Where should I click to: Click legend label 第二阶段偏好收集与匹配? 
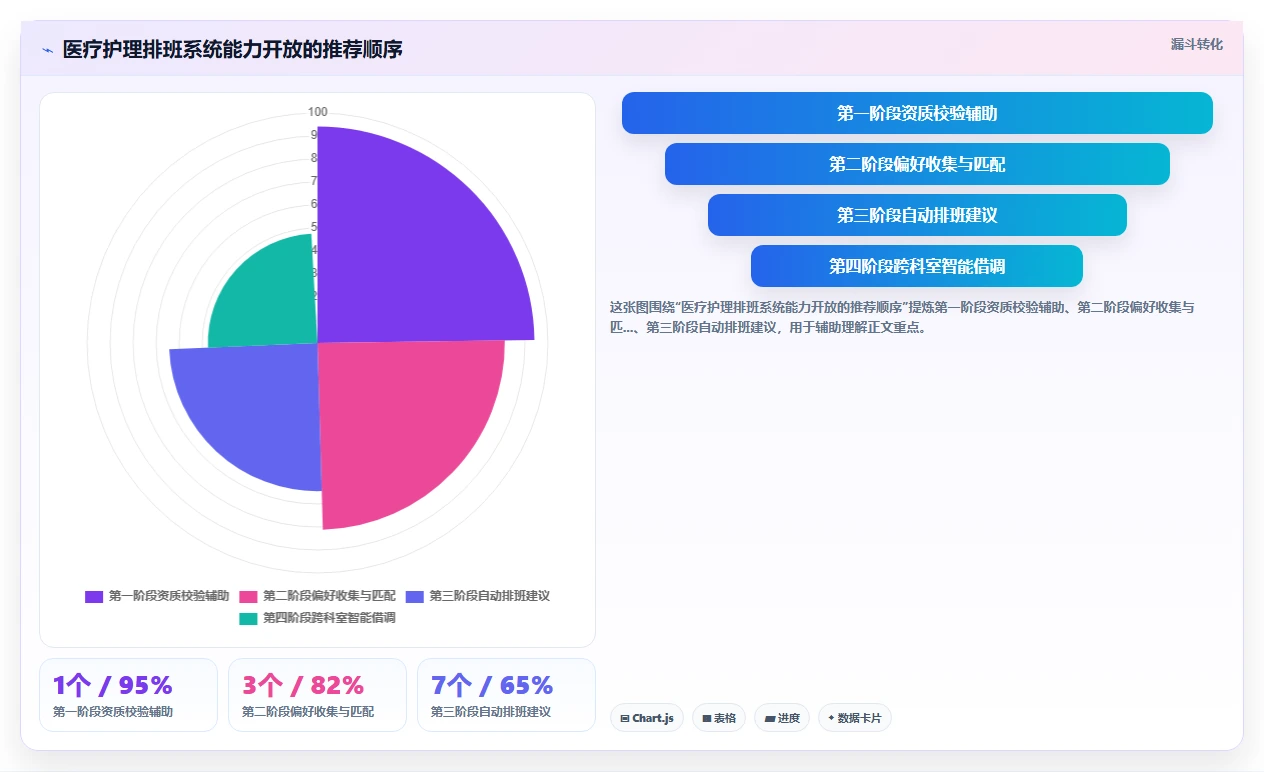(x=329, y=596)
